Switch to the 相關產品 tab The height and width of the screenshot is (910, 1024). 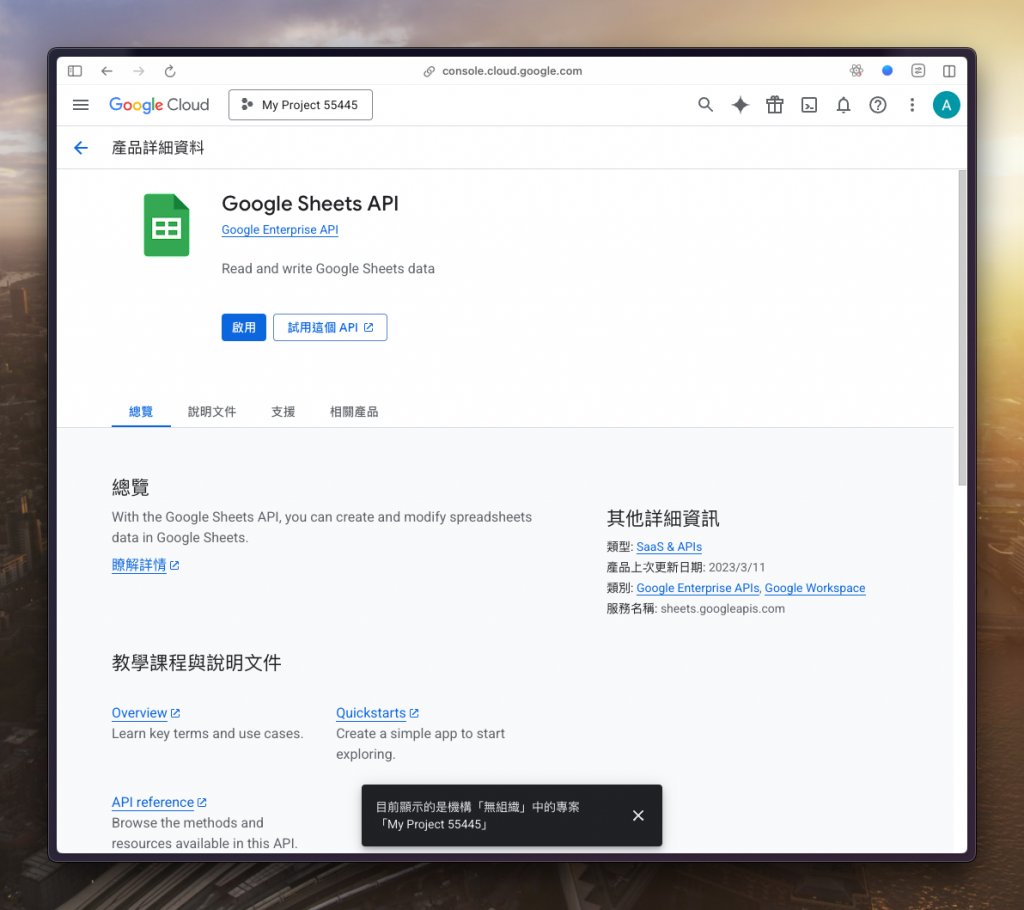pos(354,412)
